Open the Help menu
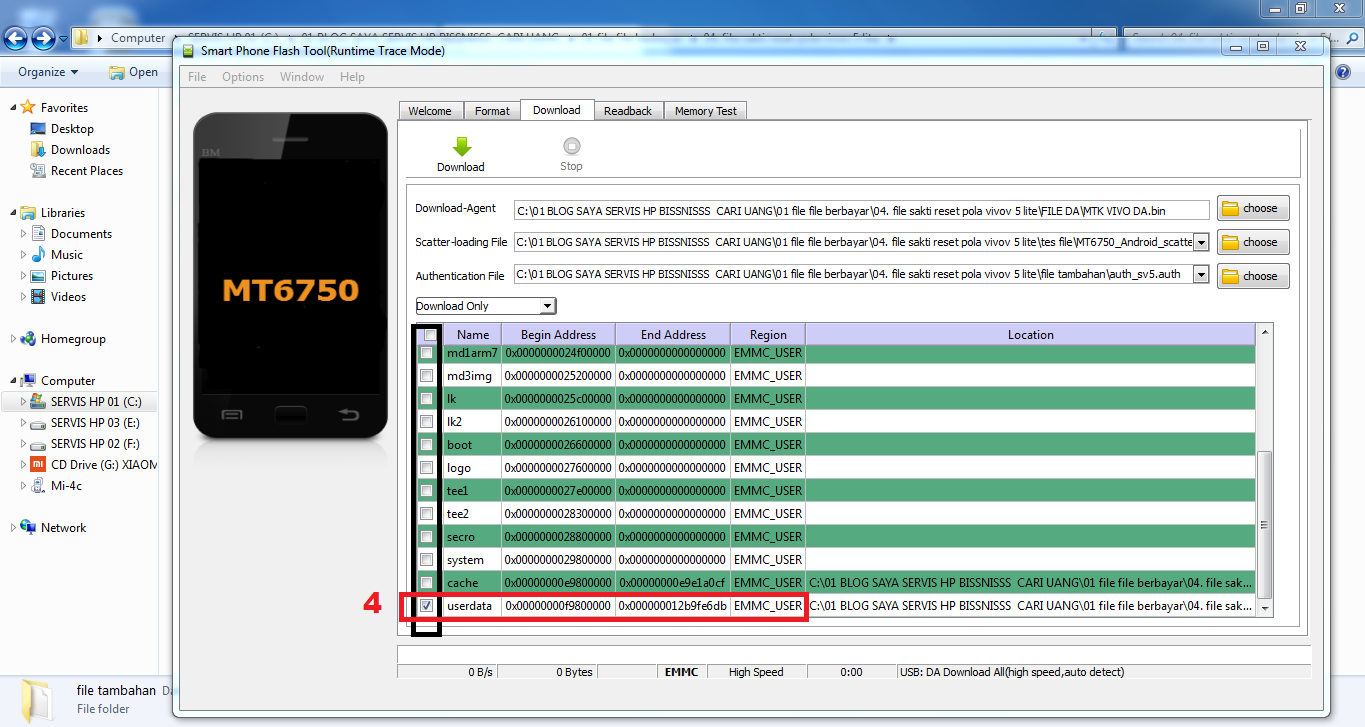Image resolution: width=1365 pixels, height=727 pixels. click(352, 77)
